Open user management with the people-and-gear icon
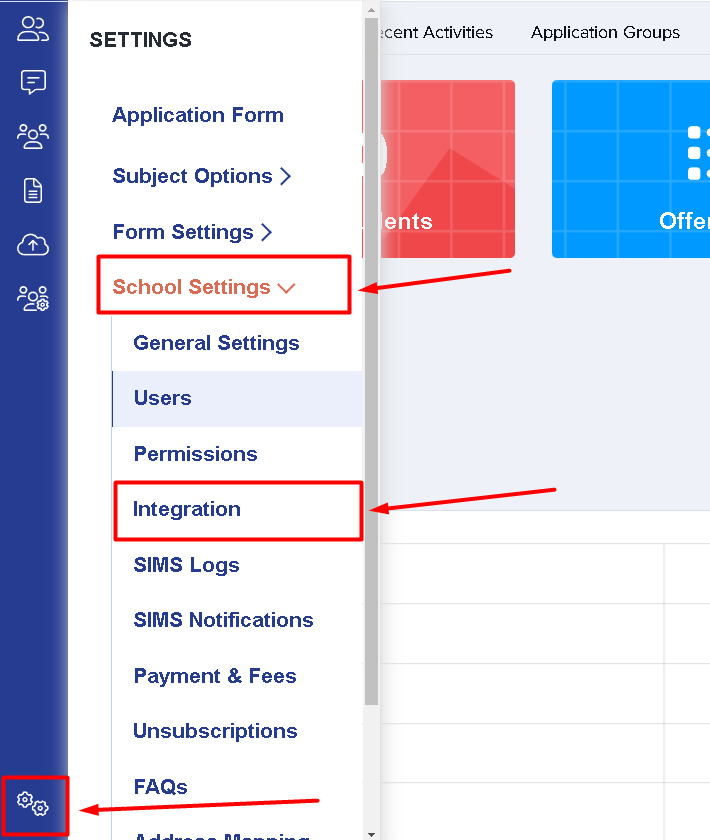710x840 pixels. coord(33,298)
